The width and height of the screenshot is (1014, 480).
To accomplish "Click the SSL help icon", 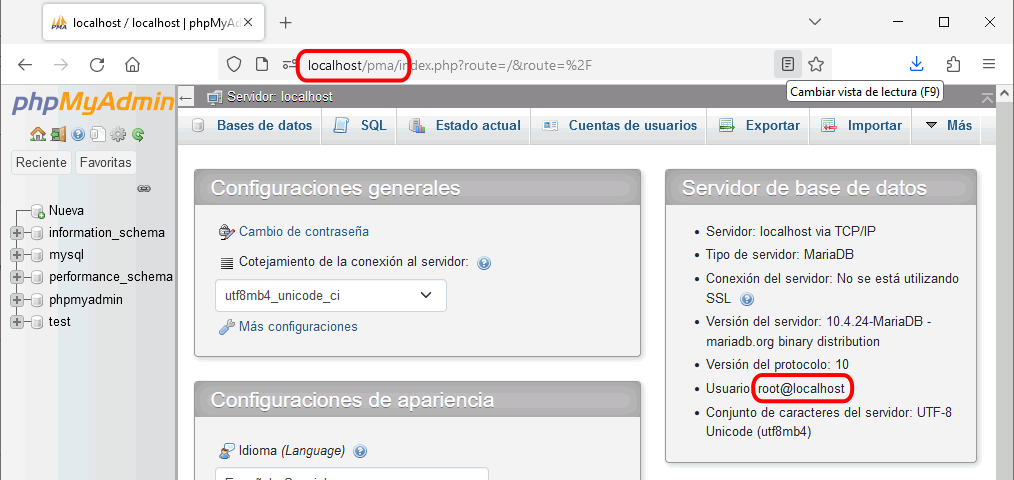I will point(746,299).
